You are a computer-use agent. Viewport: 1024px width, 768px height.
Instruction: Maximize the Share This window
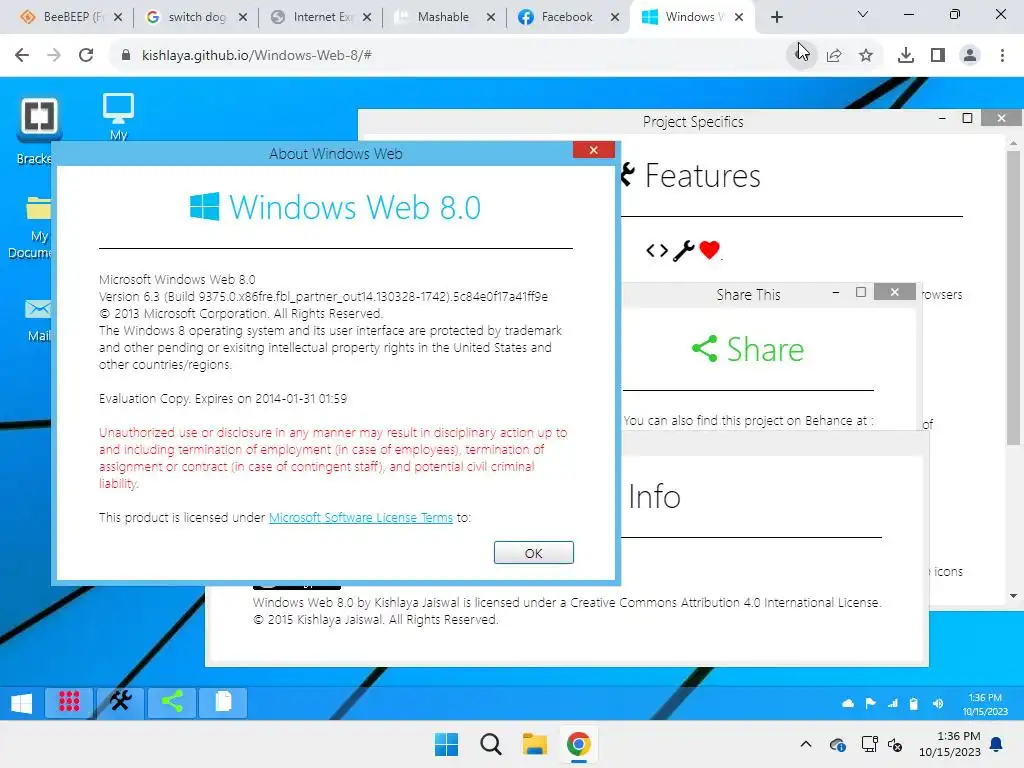(861, 293)
